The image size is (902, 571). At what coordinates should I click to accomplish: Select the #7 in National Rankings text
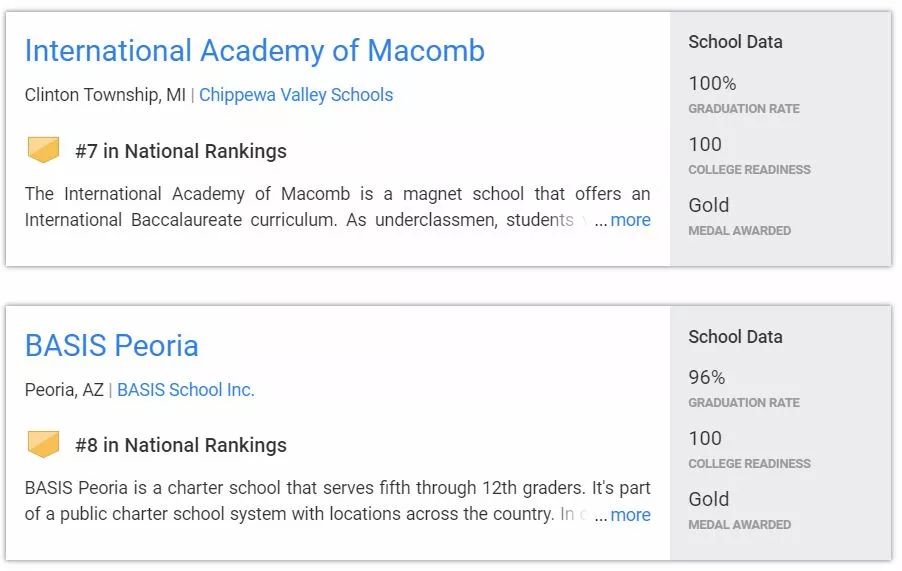tap(181, 151)
